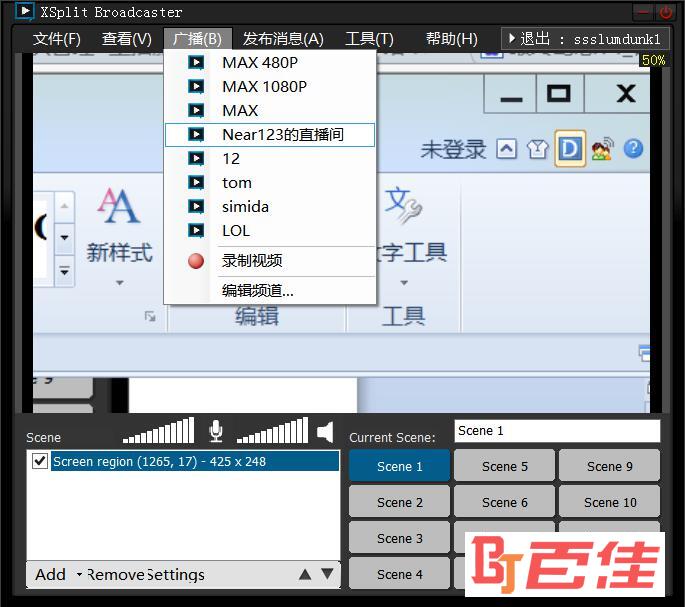Image resolution: width=685 pixels, height=607 pixels.
Task: Click the play icon beside MAX 1080P
Action: click(196, 87)
